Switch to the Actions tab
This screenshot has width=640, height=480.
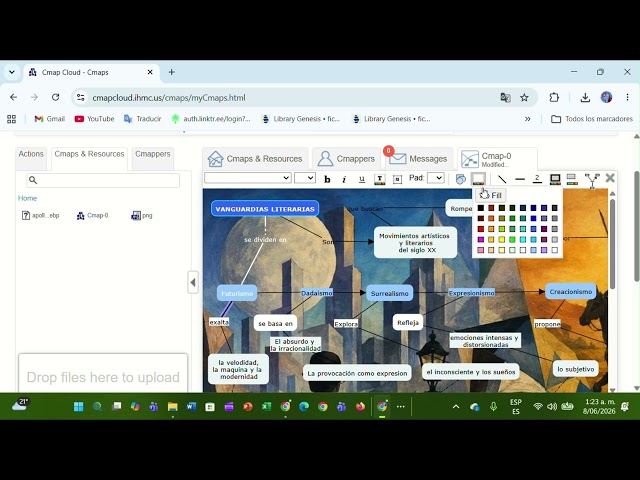click(x=31, y=154)
